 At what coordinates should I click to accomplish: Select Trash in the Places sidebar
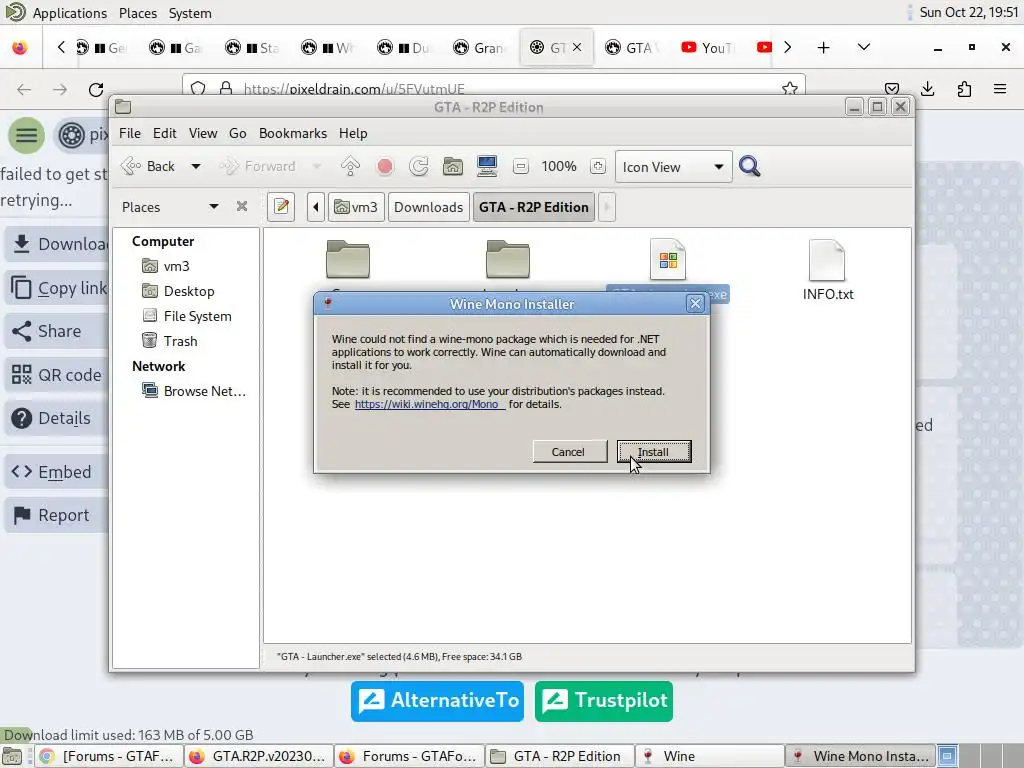click(x=180, y=341)
